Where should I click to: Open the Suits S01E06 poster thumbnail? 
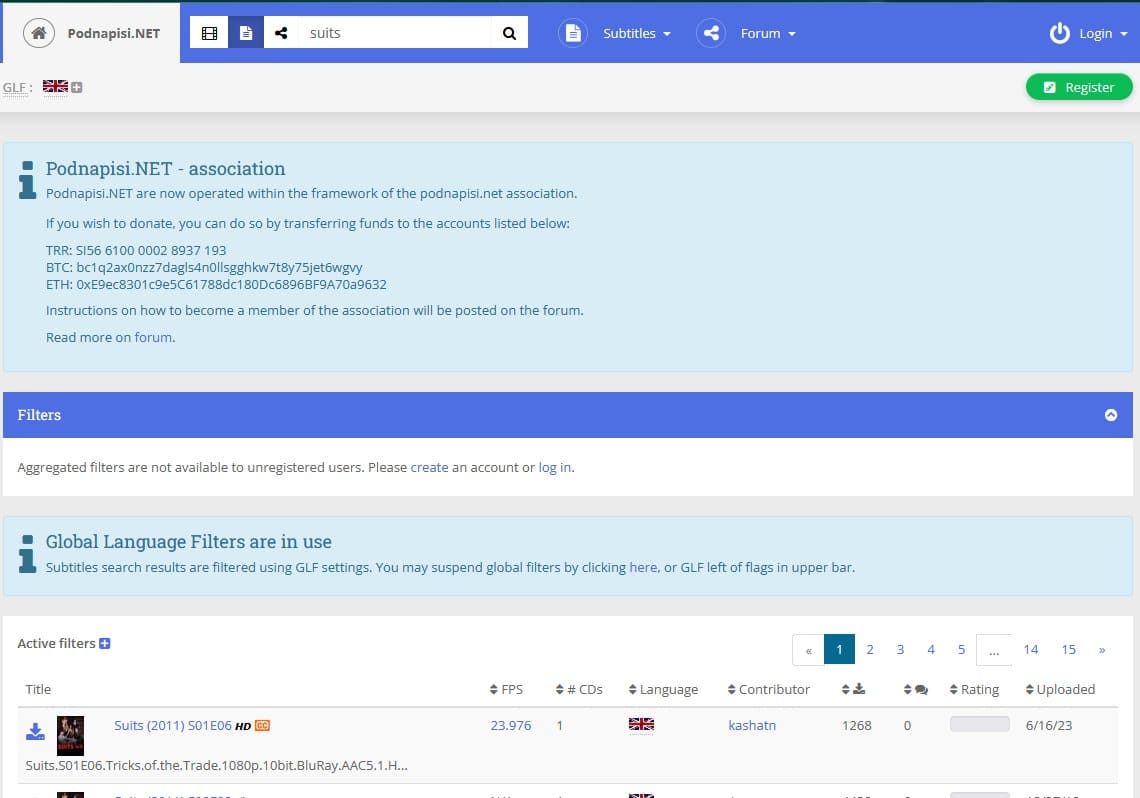click(71, 735)
